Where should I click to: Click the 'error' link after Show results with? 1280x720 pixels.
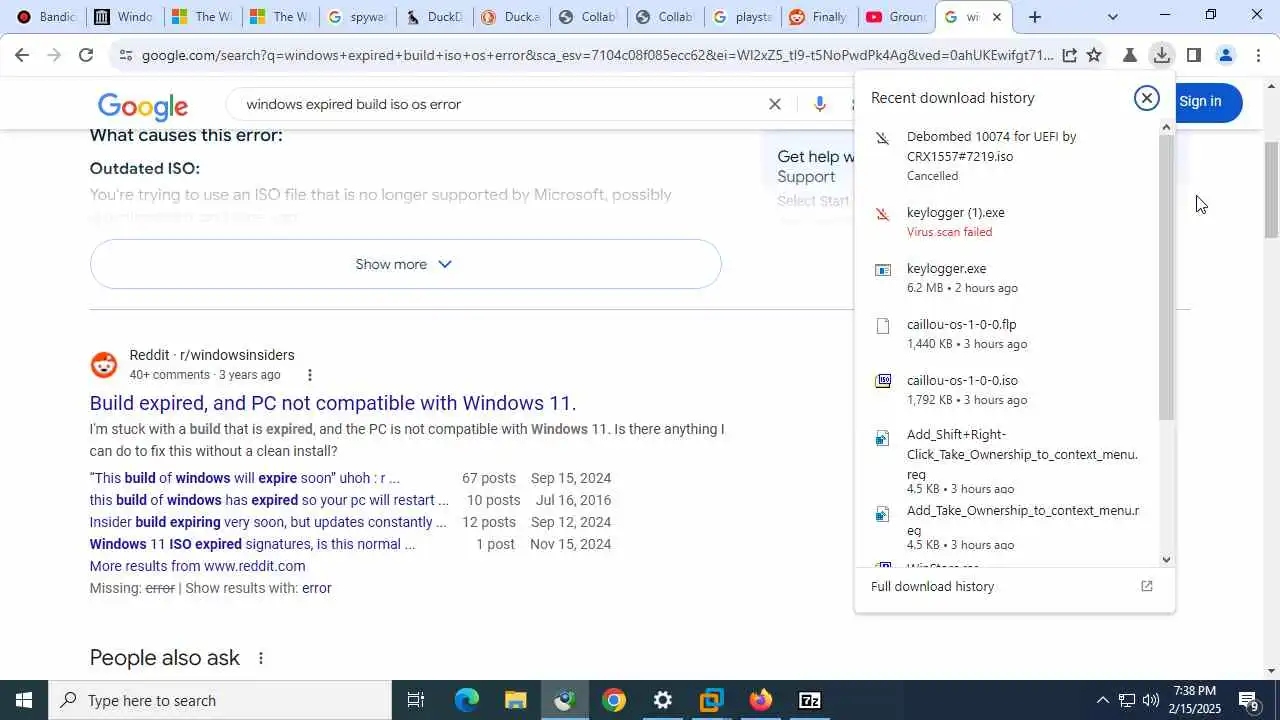tap(316, 588)
